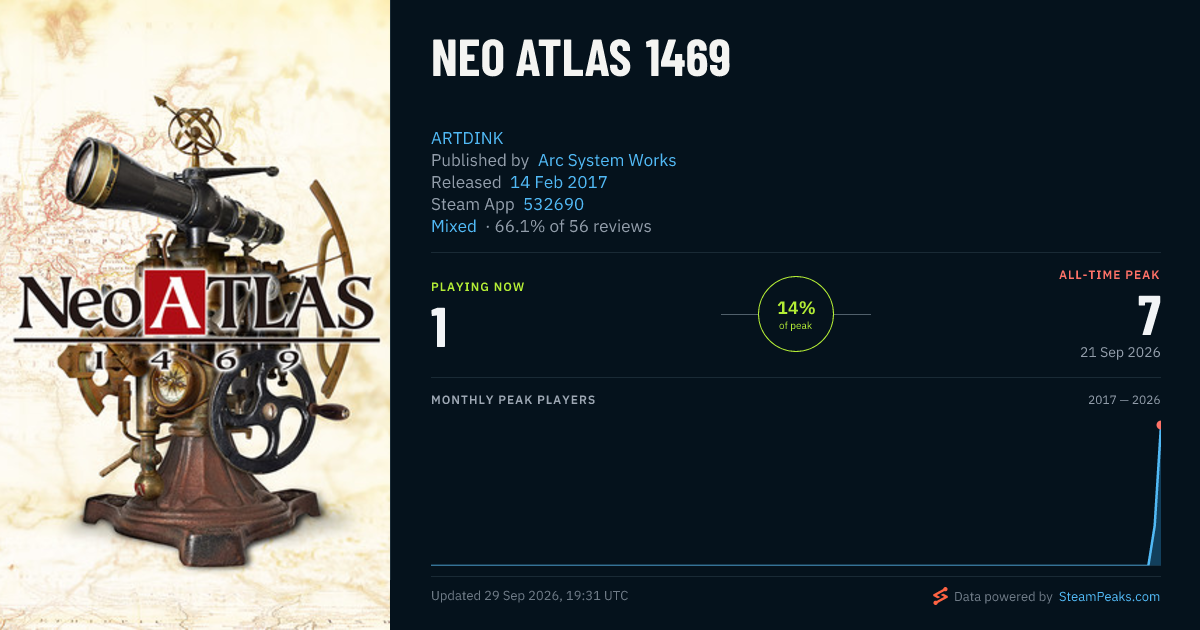
Task: Click the Monthly Peak Players label
Action: (x=513, y=400)
